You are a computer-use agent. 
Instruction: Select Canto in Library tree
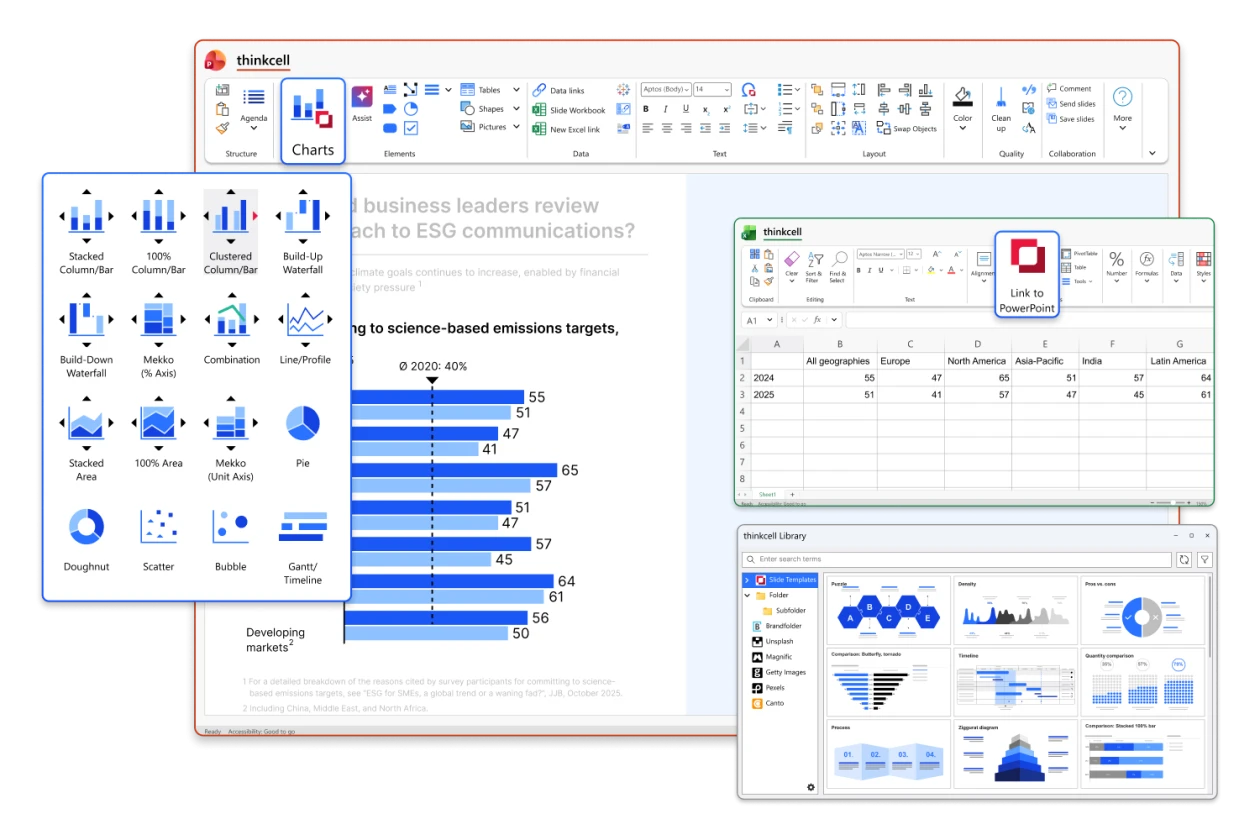(767, 703)
